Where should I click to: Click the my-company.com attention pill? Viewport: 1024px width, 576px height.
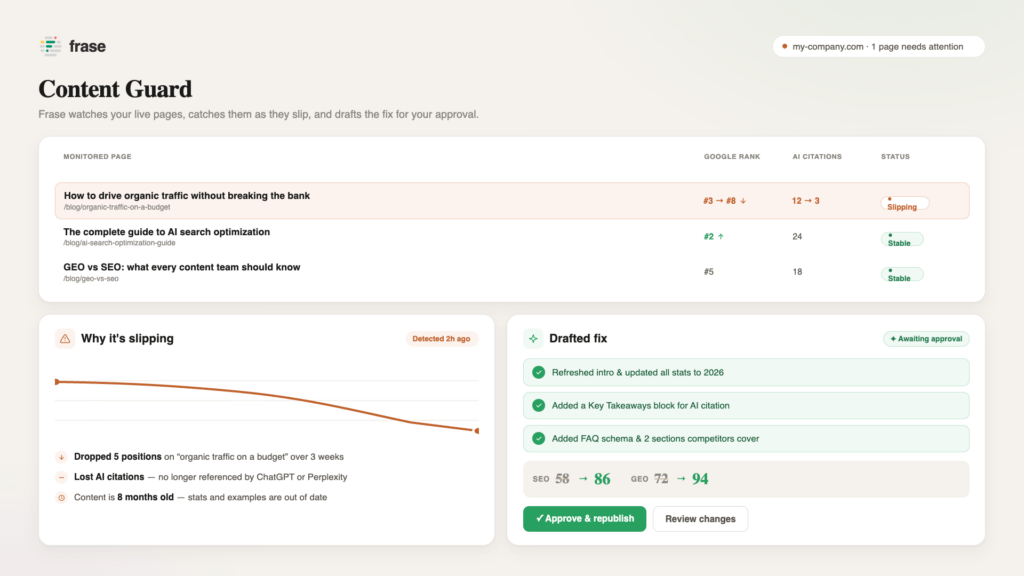point(878,46)
